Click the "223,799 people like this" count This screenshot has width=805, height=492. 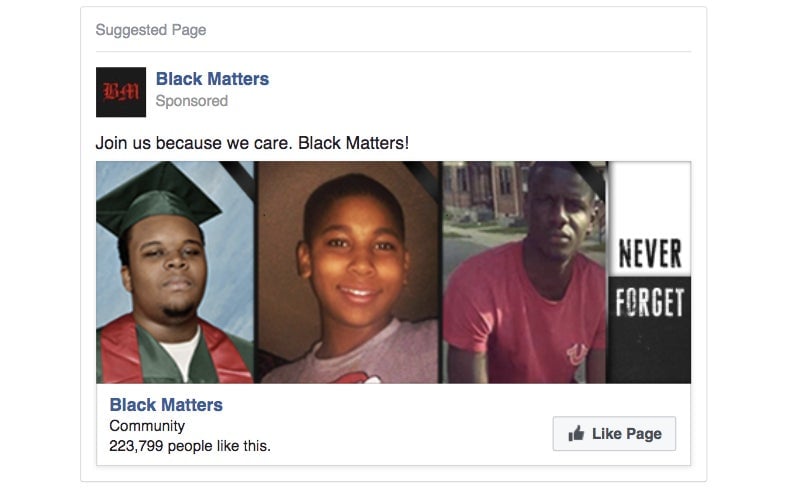coord(189,446)
